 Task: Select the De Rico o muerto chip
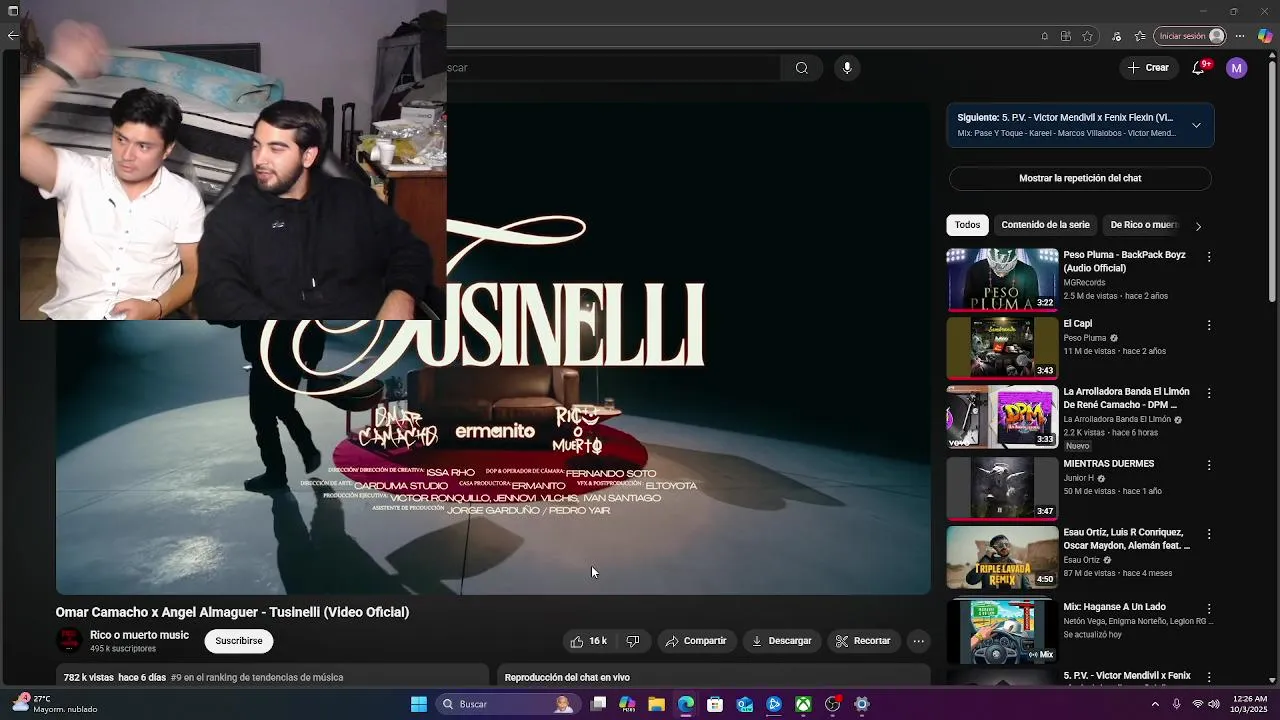coord(1144,225)
